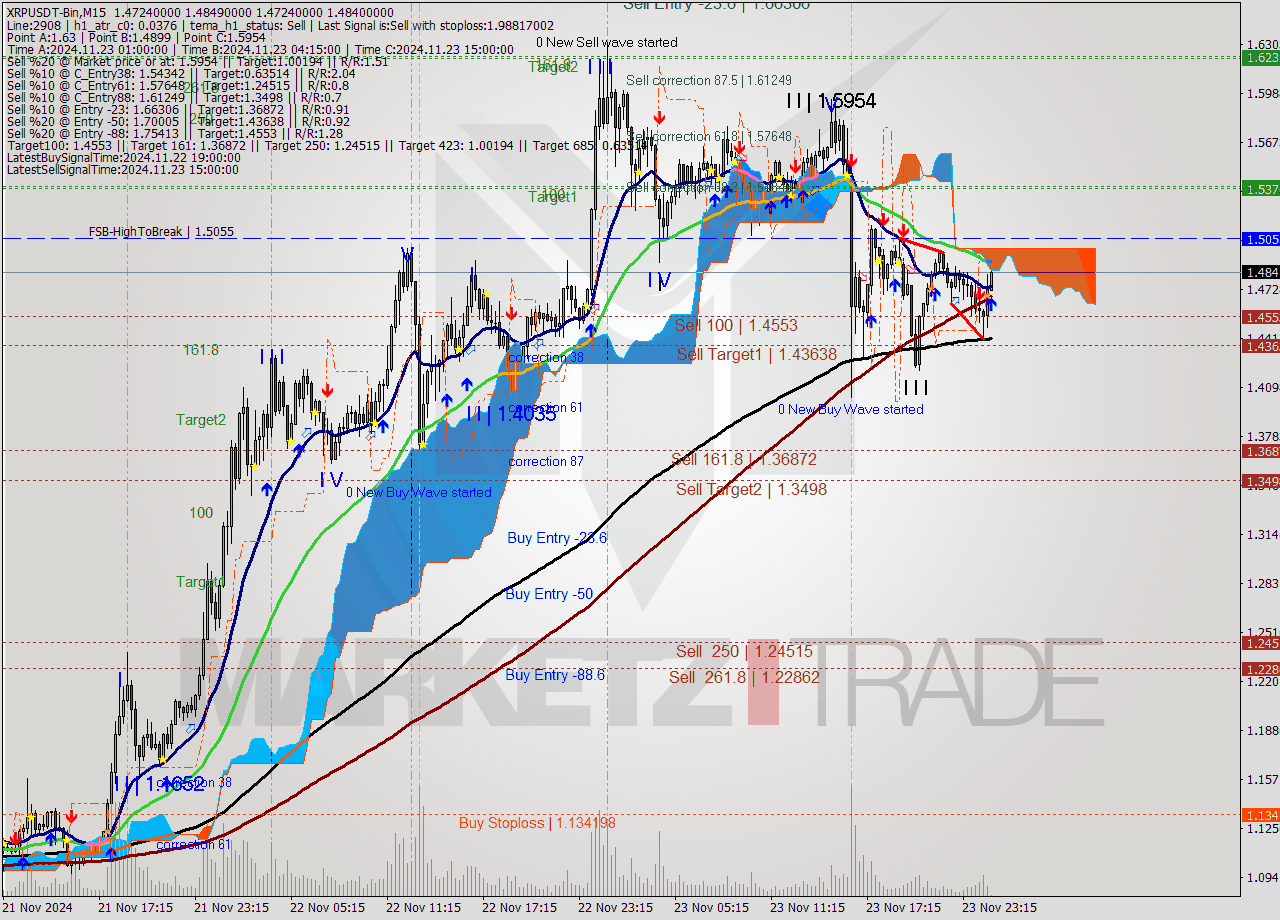
Task: Select the 'Sell Target2 | 1.3498' label
Action: pos(751,489)
